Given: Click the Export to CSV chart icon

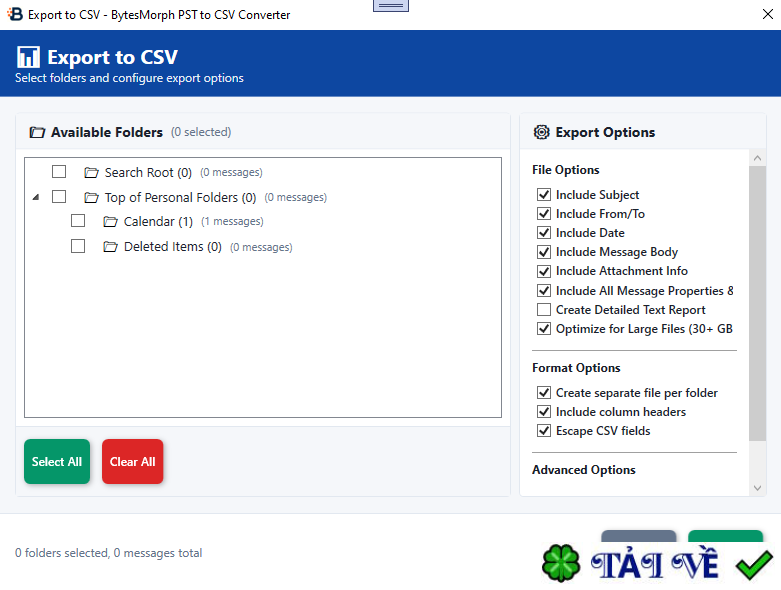Looking at the screenshot, I should point(28,57).
